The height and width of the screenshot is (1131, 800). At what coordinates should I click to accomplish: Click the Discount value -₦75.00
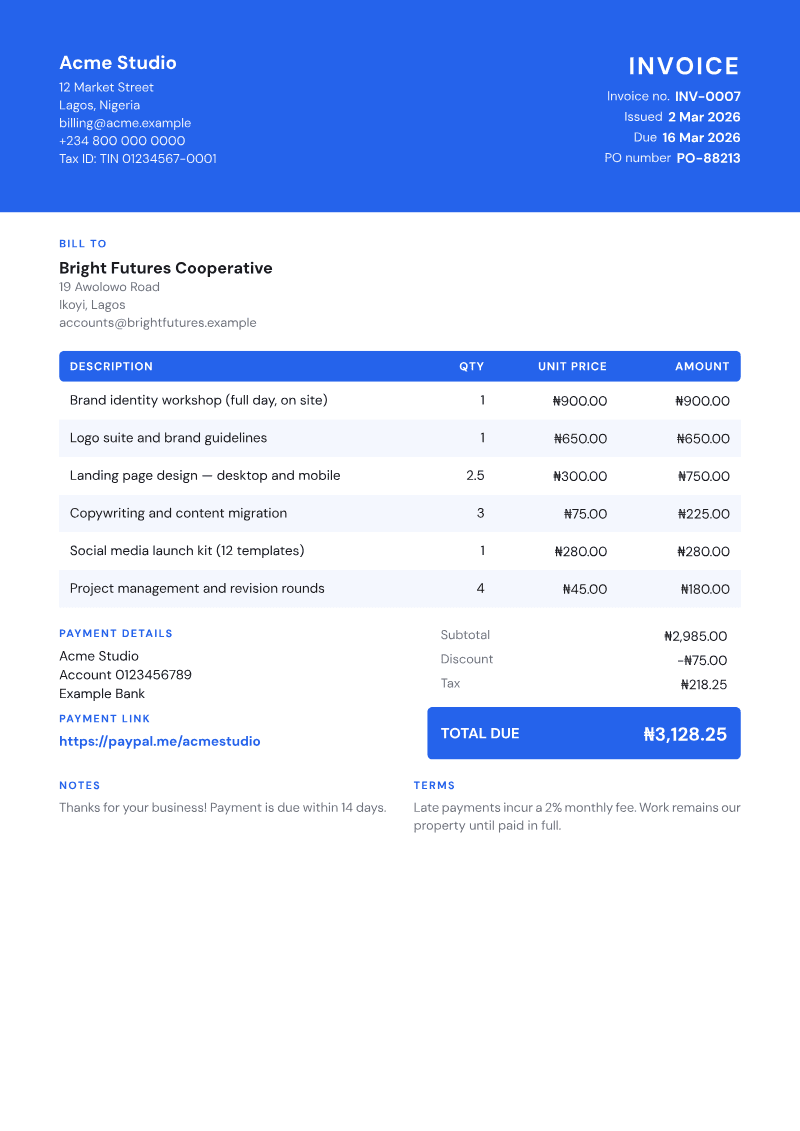[702, 661]
